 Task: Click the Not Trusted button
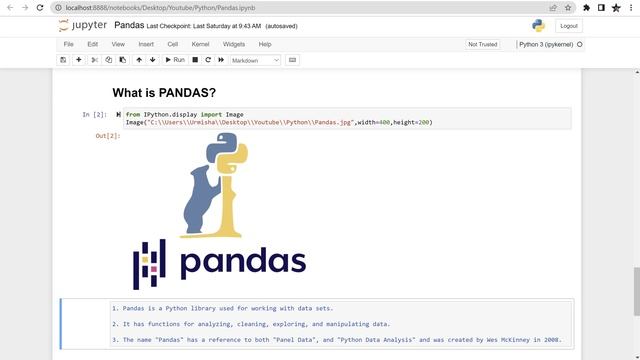tap(482, 44)
